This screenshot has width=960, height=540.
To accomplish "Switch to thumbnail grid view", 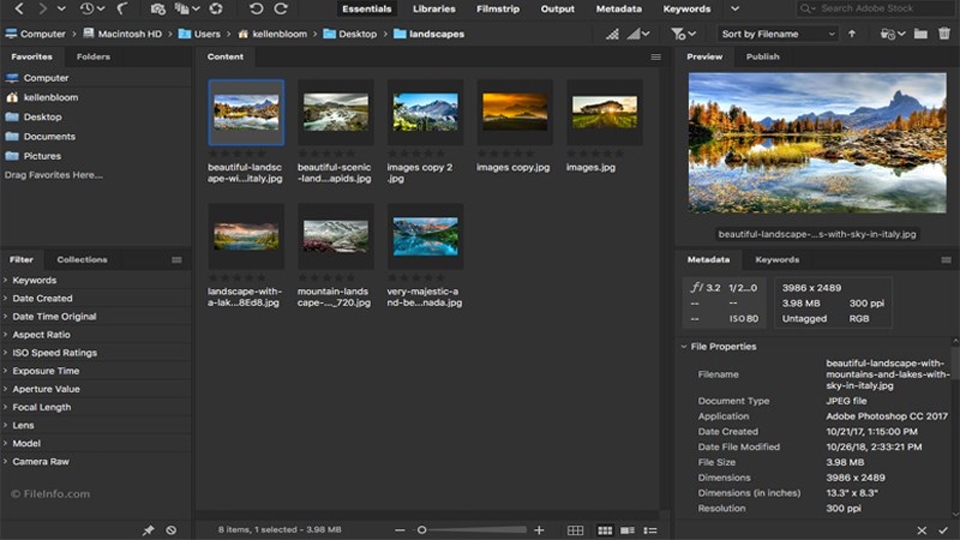I will [x=604, y=530].
